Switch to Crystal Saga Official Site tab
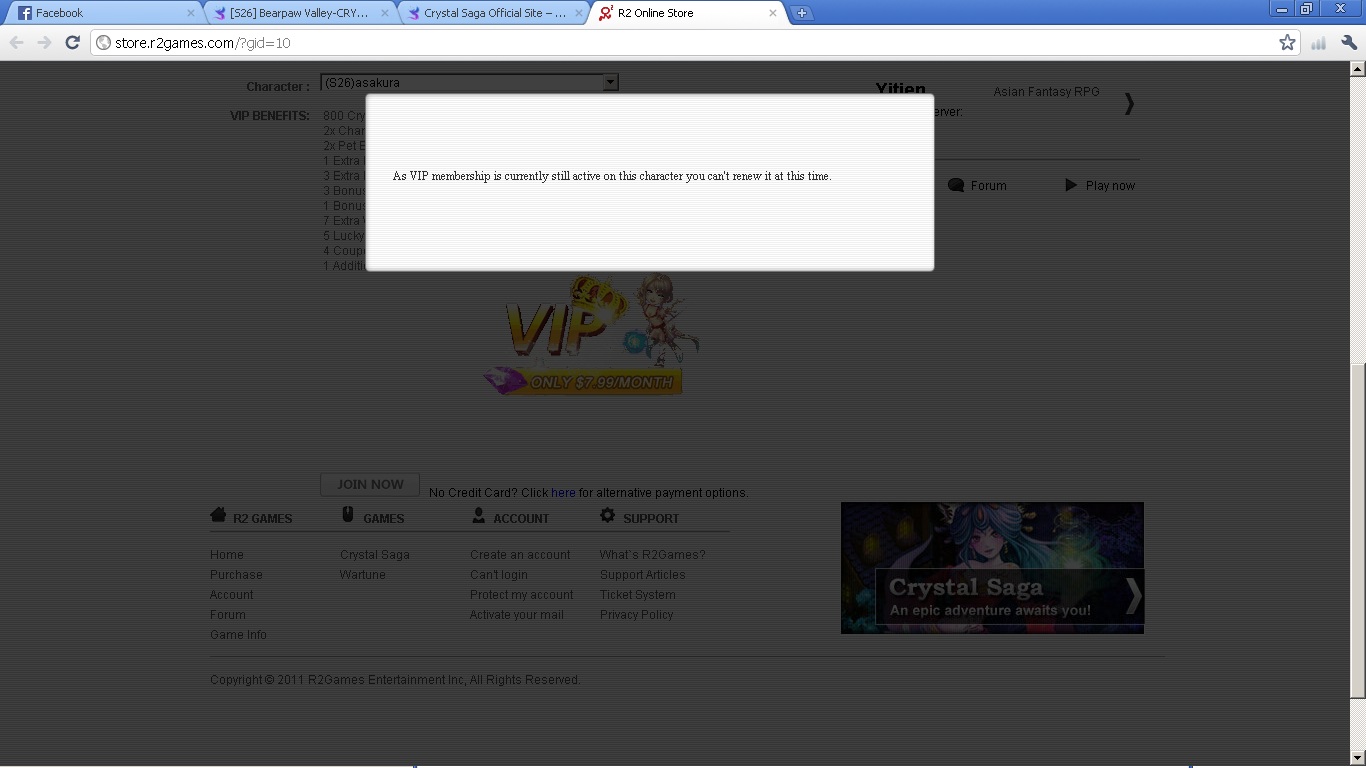The height and width of the screenshot is (768, 1366). 494,13
